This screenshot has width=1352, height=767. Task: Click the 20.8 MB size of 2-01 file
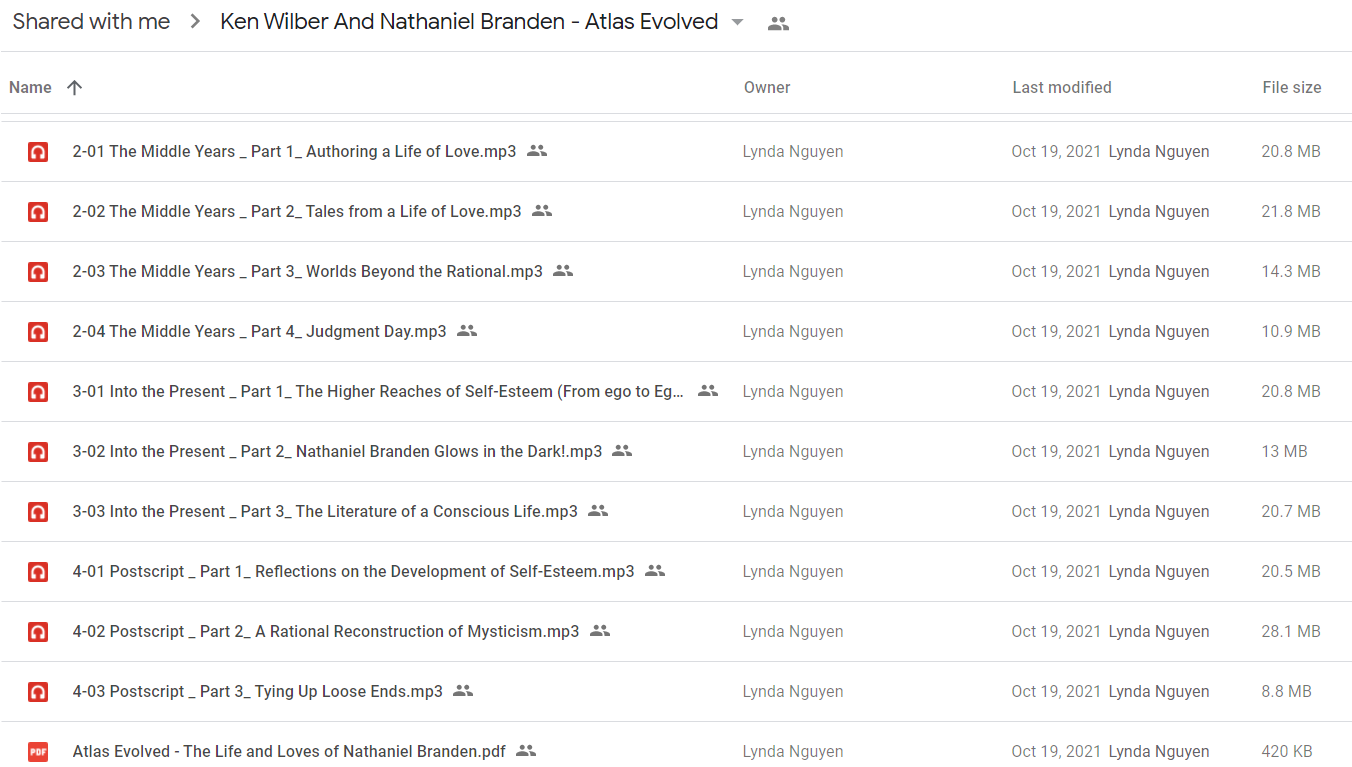pos(1291,152)
